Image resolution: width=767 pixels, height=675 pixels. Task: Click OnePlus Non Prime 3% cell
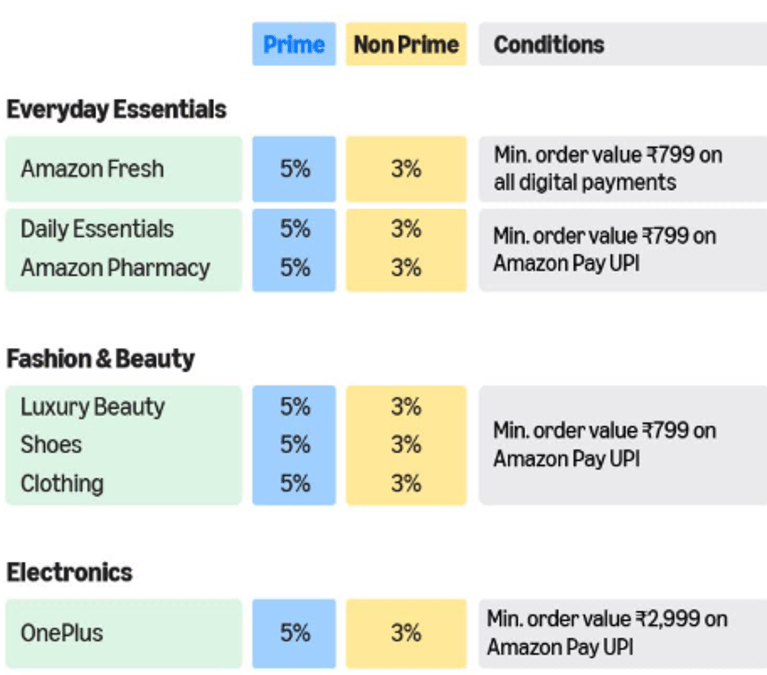coord(406,633)
